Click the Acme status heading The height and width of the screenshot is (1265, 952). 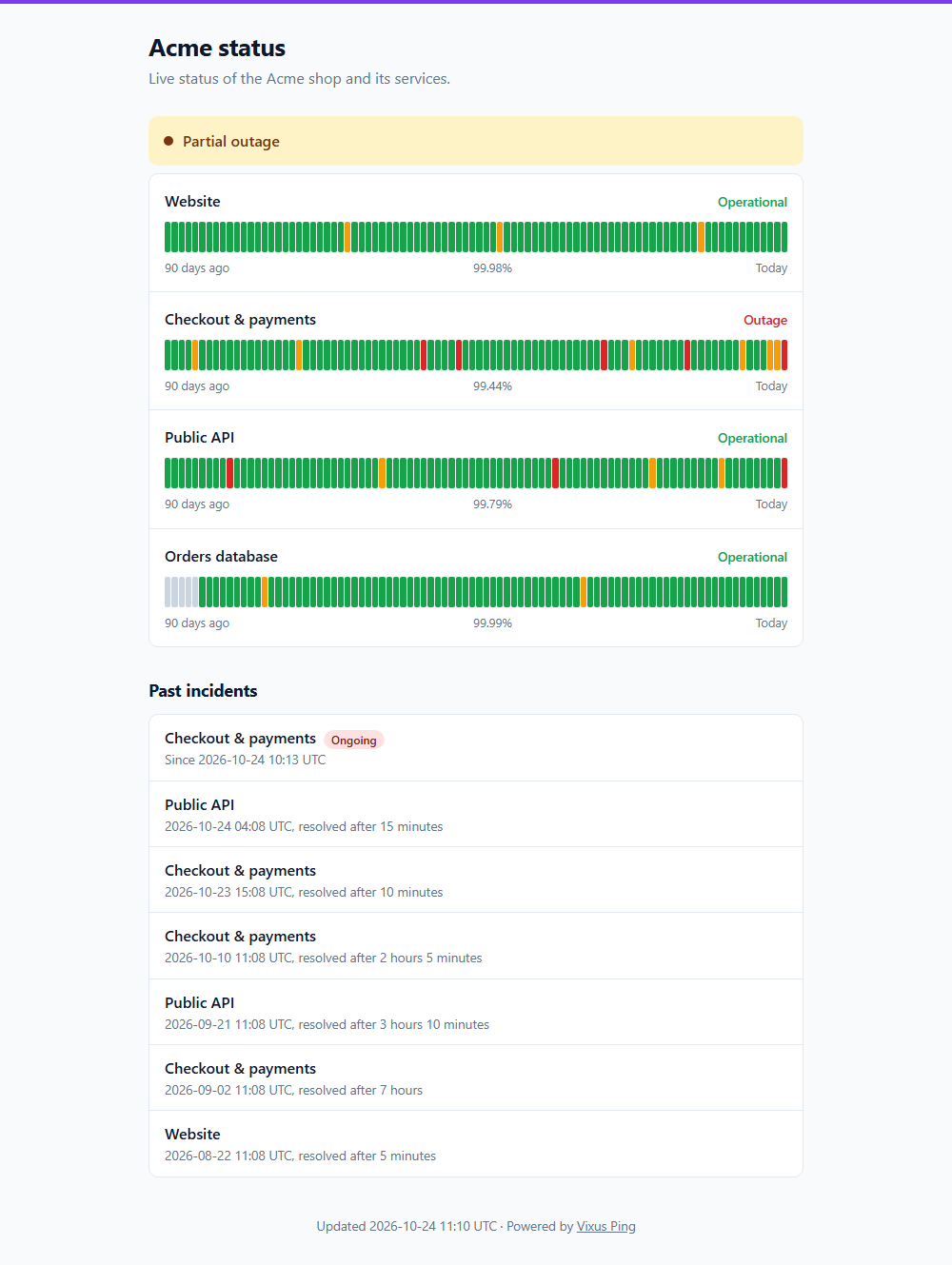pyautogui.click(x=217, y=48)
